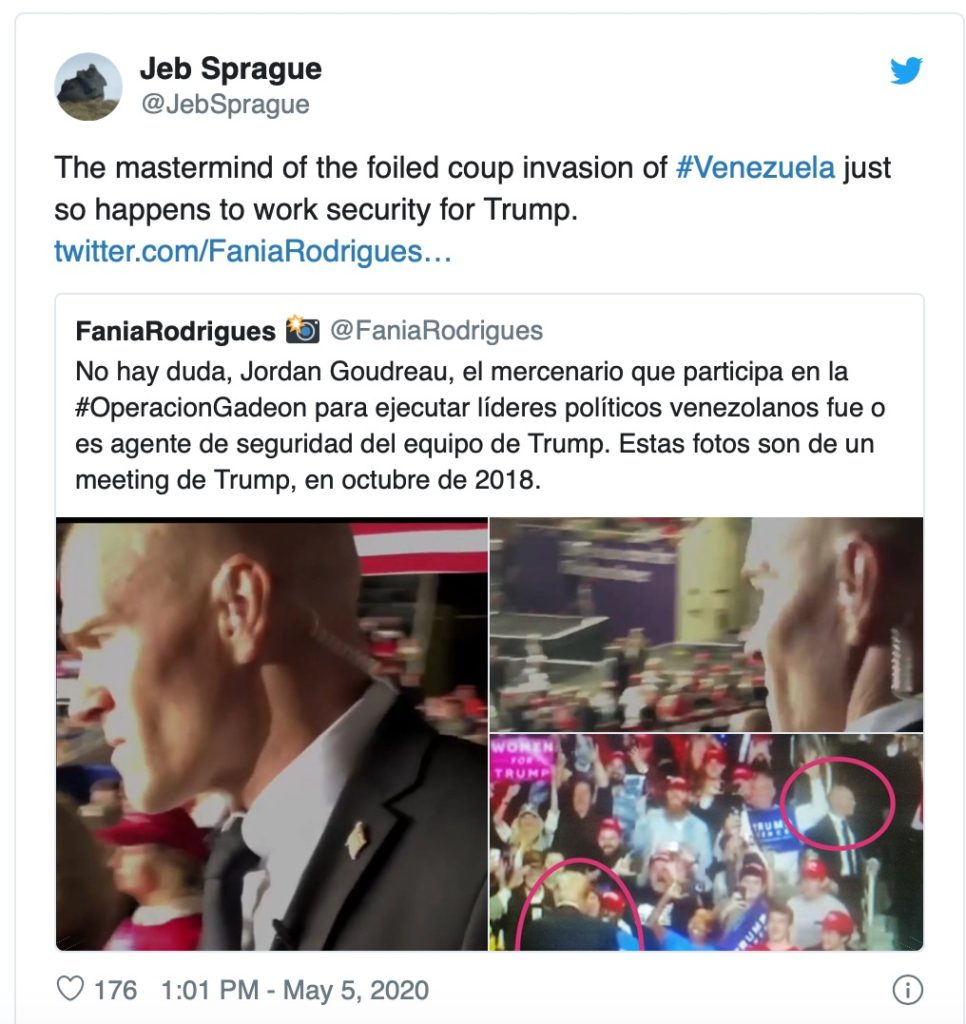
Task: Open Jeb Sprague's profile avatar
Action: 88,86
